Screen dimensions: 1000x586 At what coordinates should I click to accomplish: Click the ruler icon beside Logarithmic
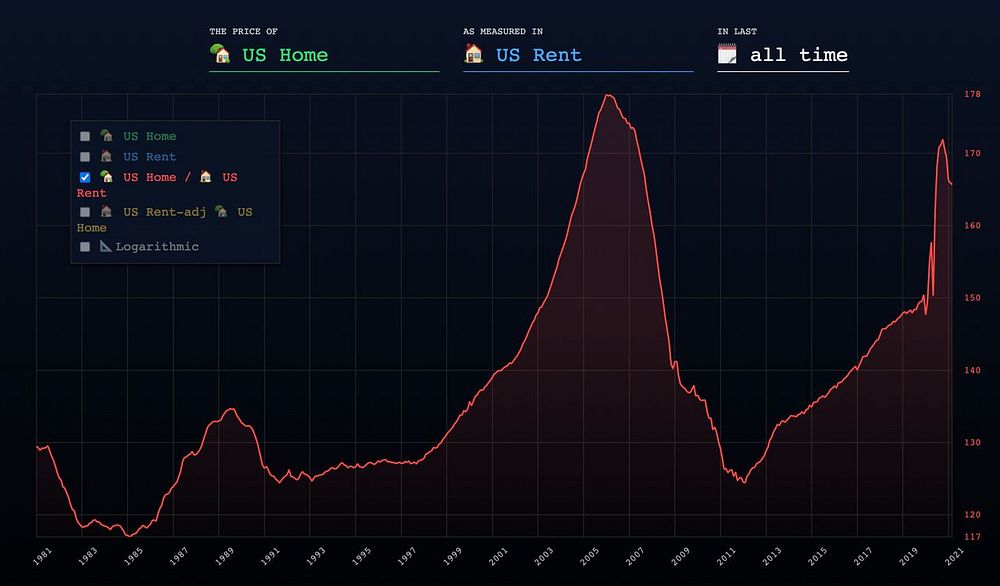106,246
